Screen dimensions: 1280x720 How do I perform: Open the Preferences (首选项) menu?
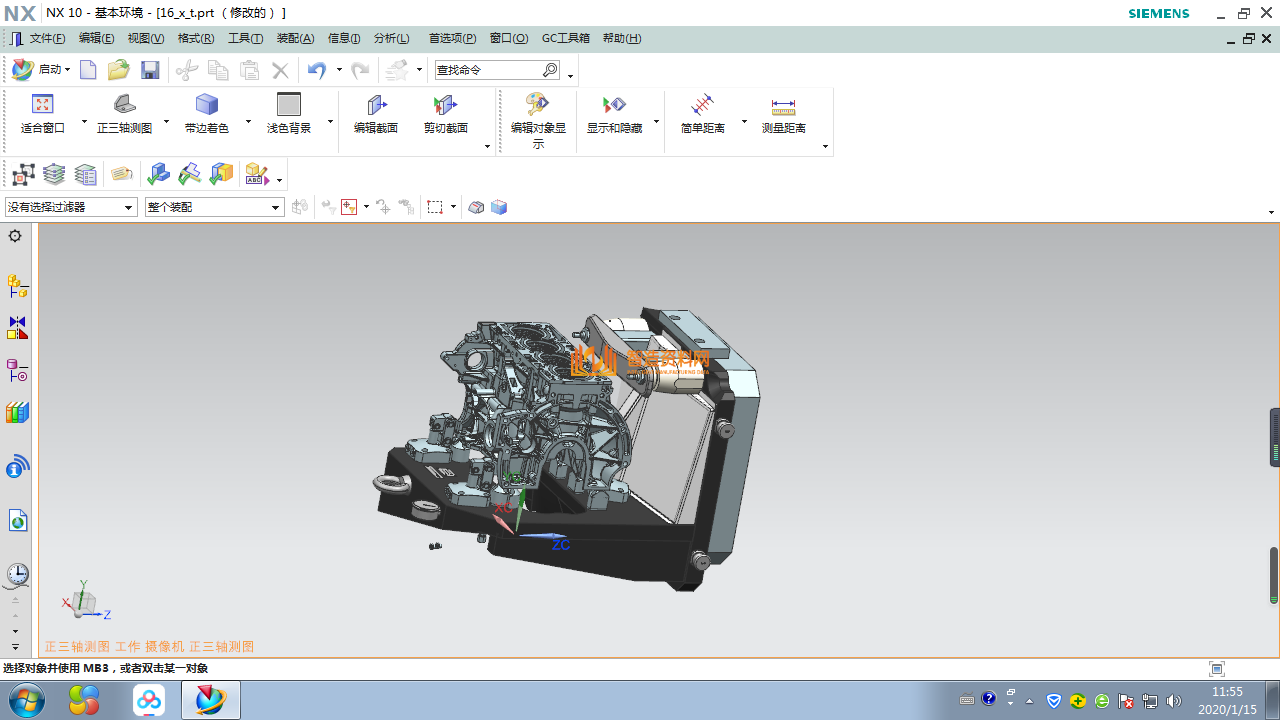coord(452,38)
